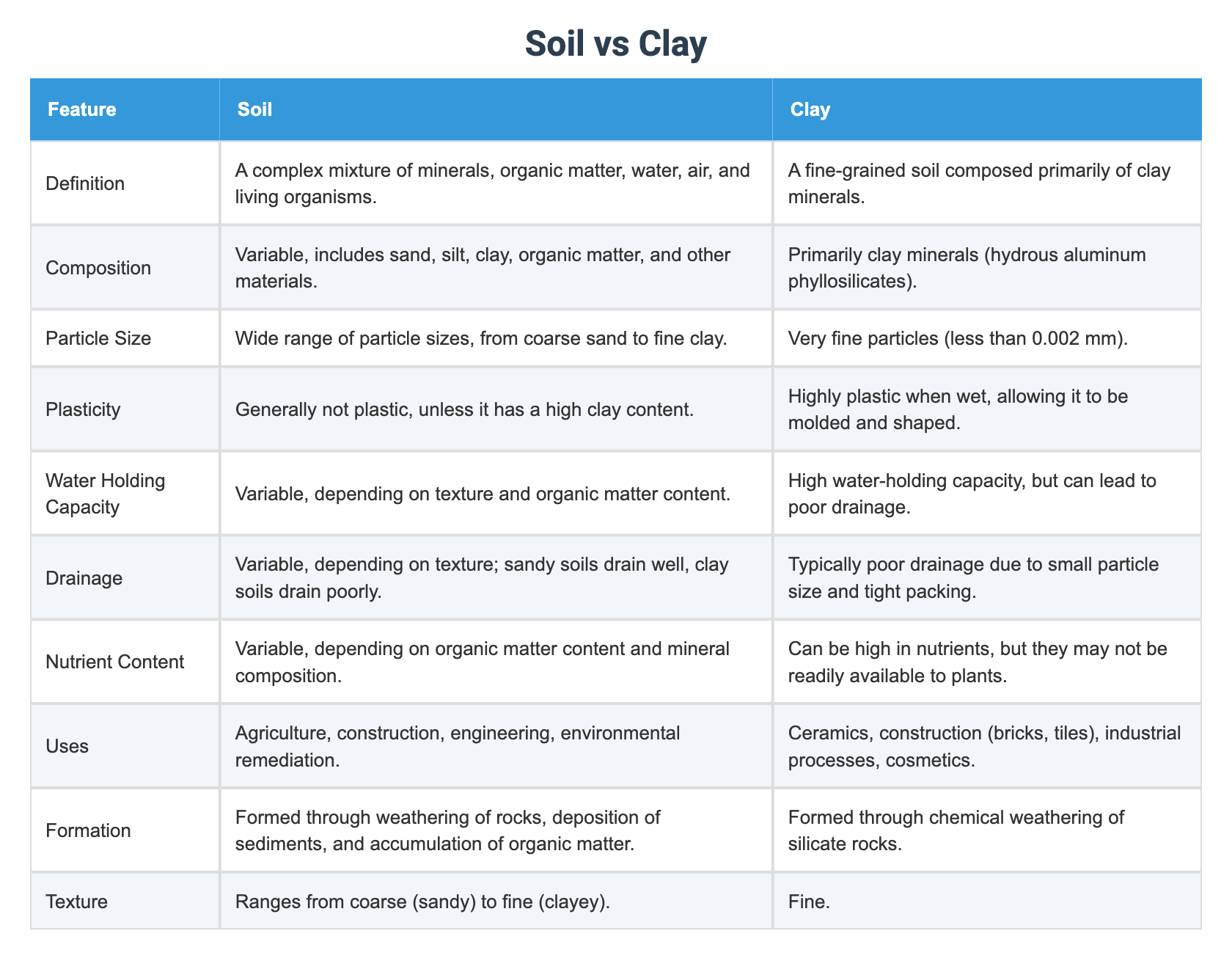Select the Soil column header

click(254, 109)
